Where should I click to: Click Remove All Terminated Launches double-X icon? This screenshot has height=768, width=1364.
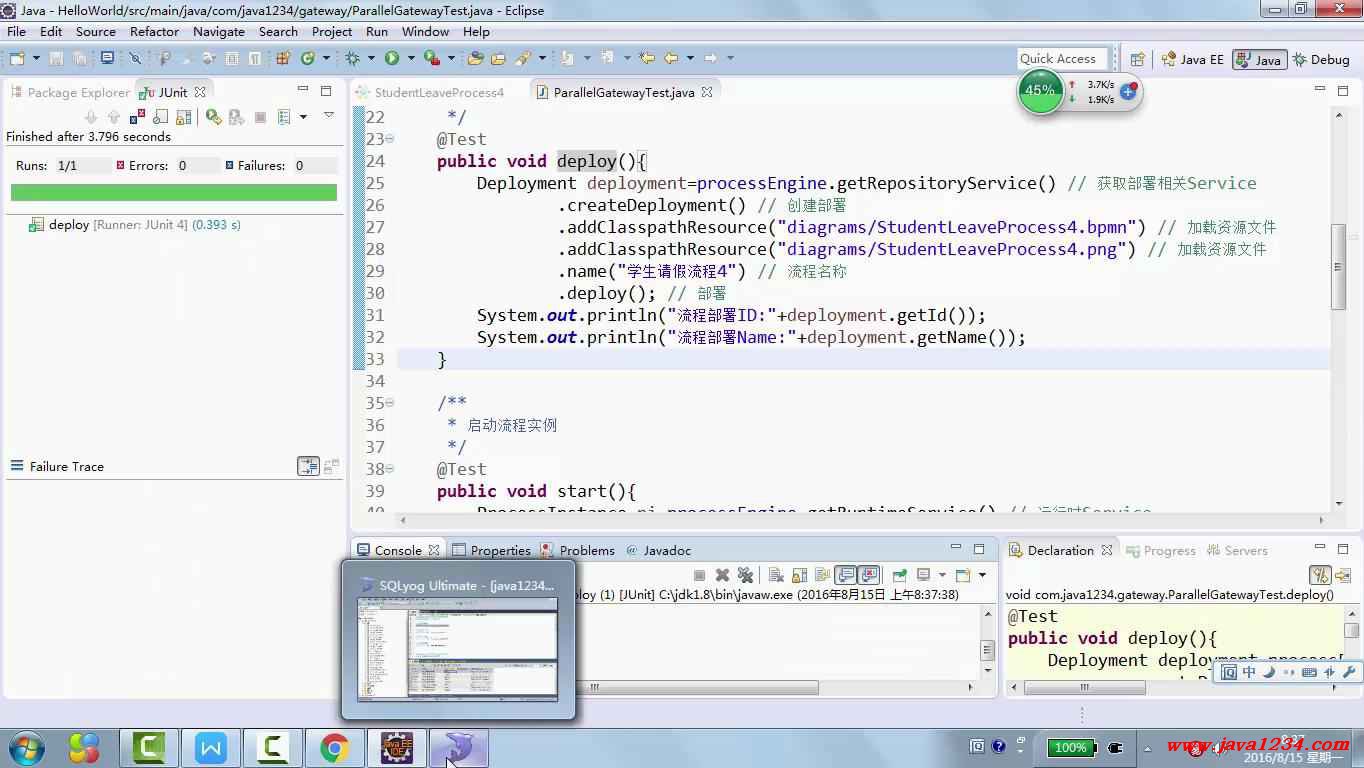tap(745, 575)
